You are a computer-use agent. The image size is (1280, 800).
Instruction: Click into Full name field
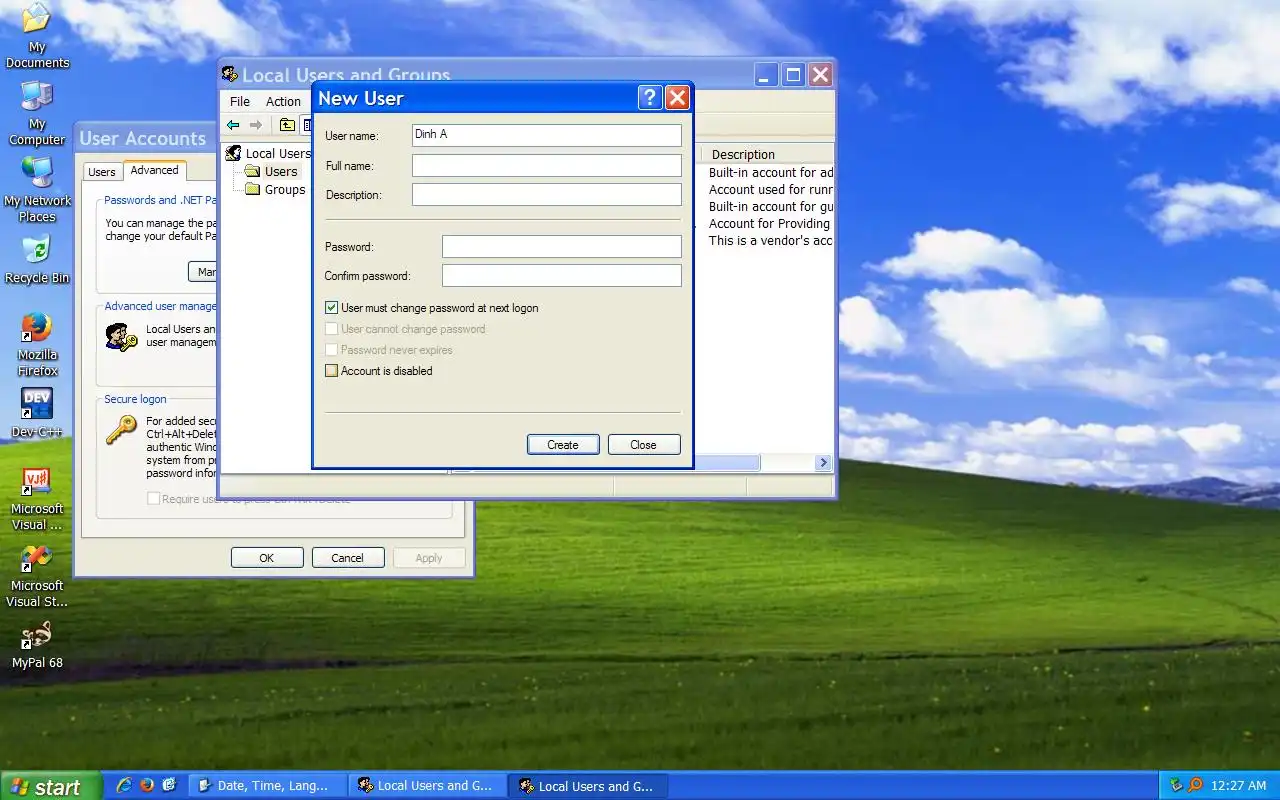547,165
